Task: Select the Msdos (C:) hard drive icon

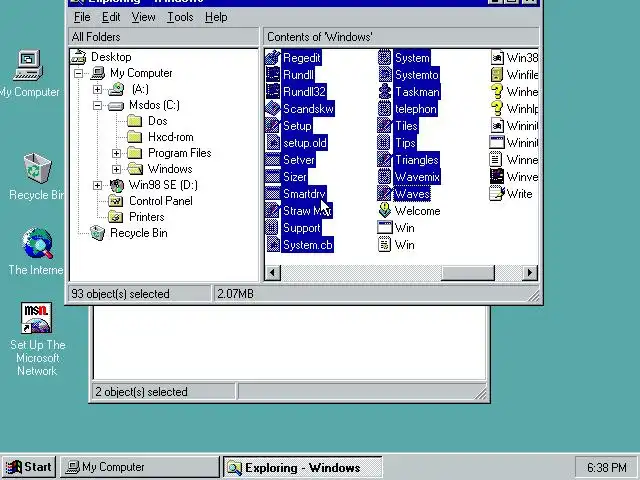Action: [116, 106]
